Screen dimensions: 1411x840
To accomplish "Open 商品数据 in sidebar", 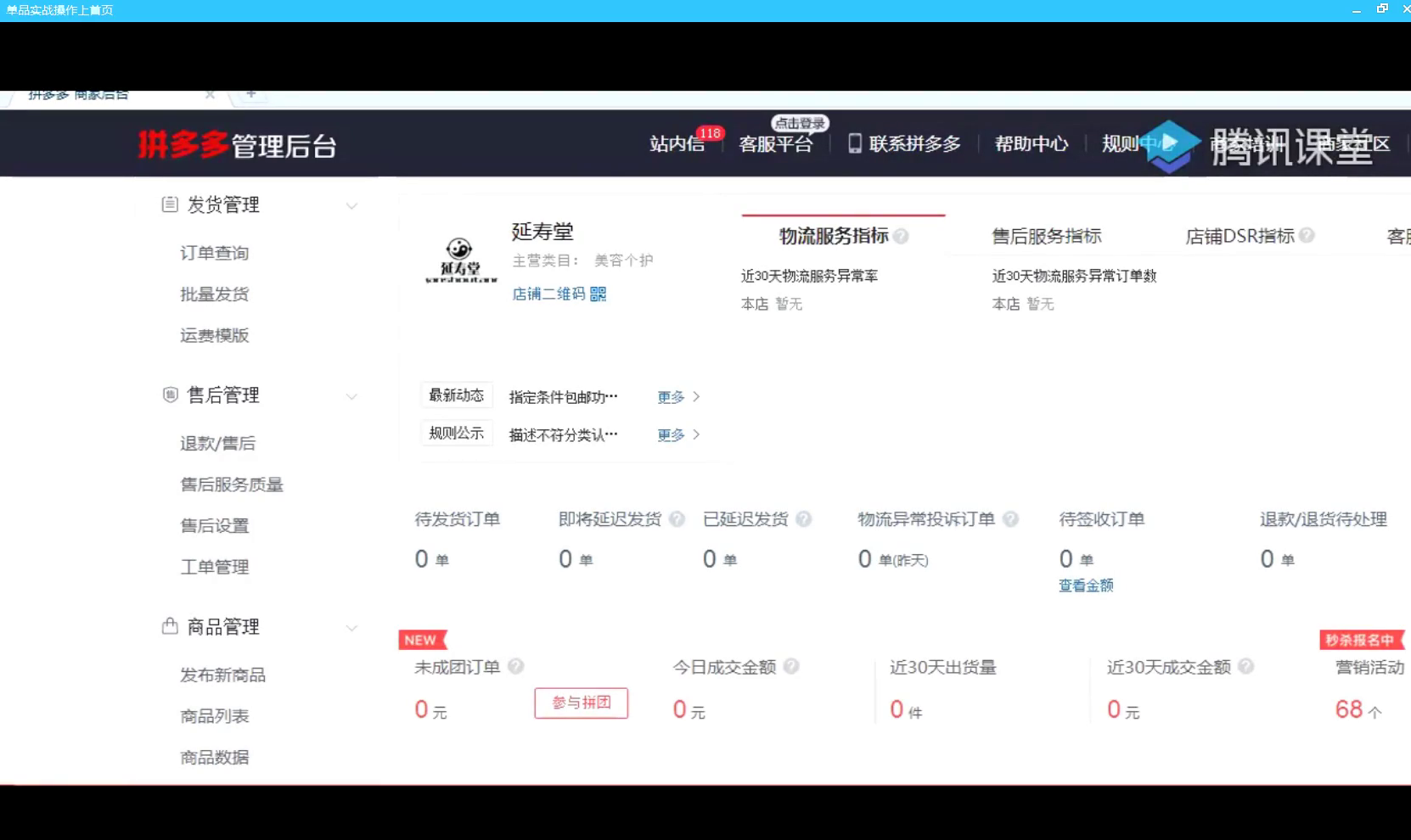I will click(x=214, y=757).
